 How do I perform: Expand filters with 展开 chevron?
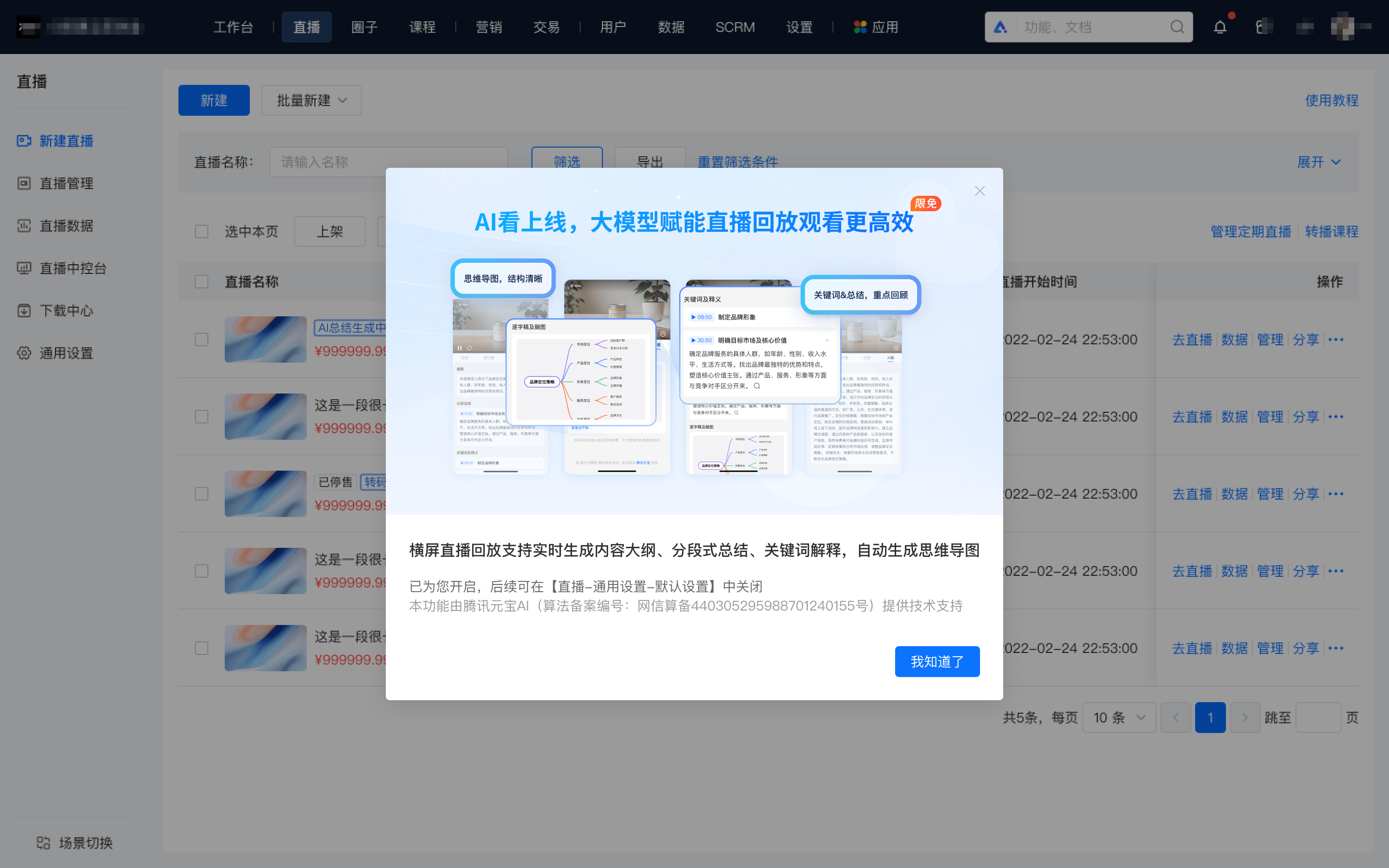(1335, 163)
